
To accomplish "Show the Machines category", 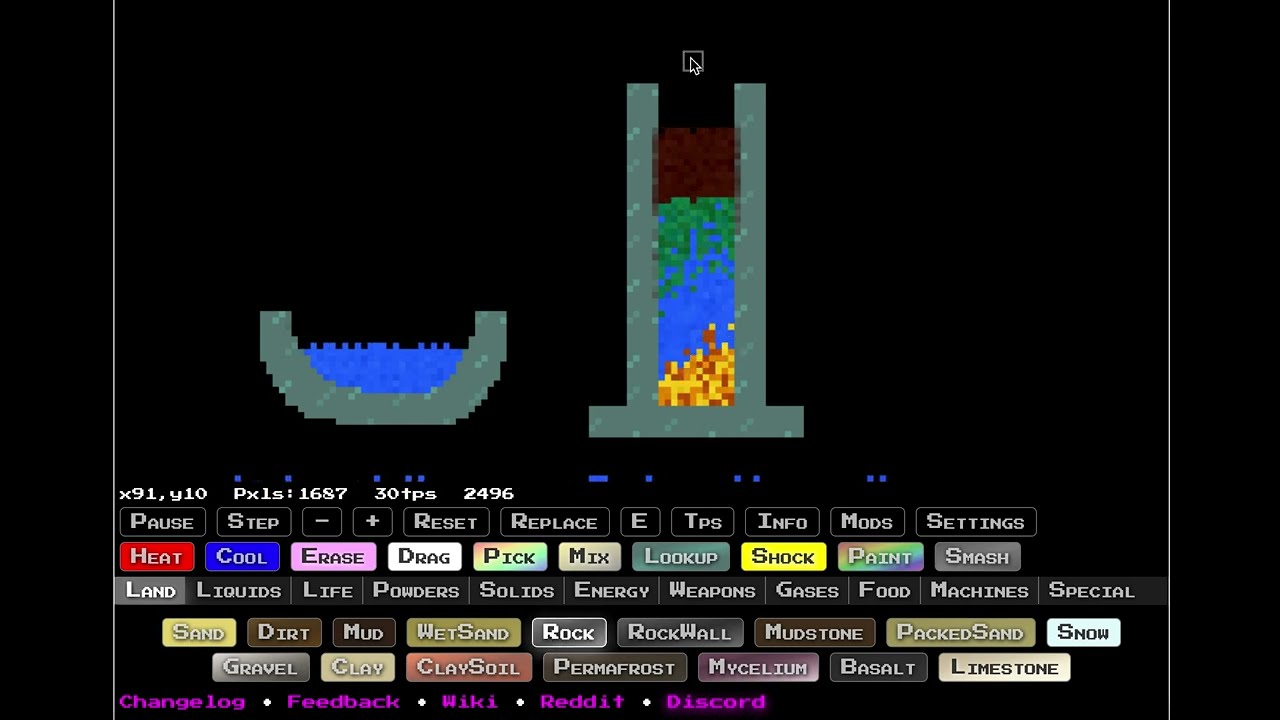I will tap(979, 591).
